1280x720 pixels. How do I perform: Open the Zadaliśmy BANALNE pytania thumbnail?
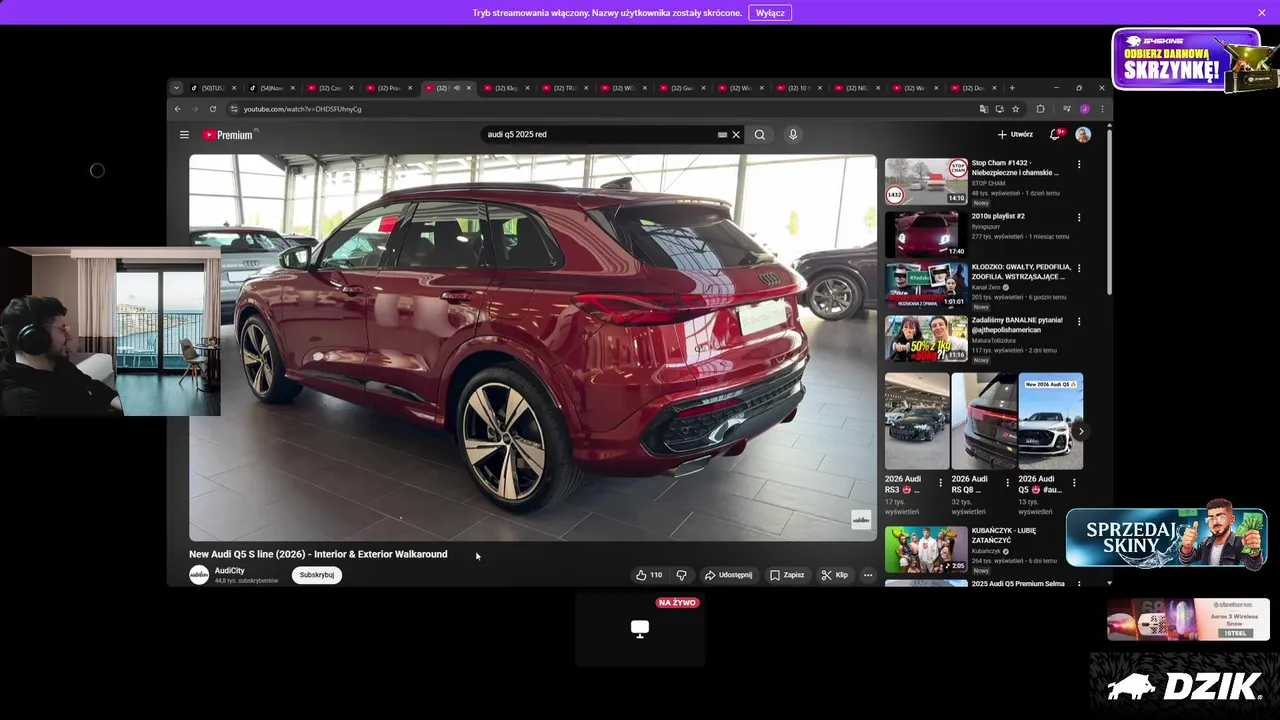926,339
